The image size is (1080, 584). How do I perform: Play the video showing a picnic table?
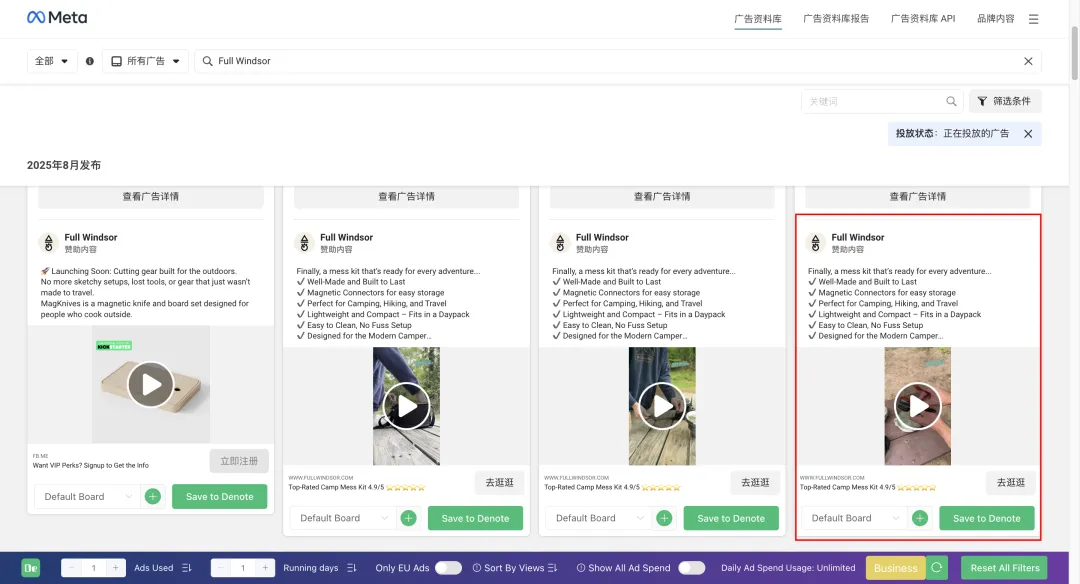click(662, 406)
